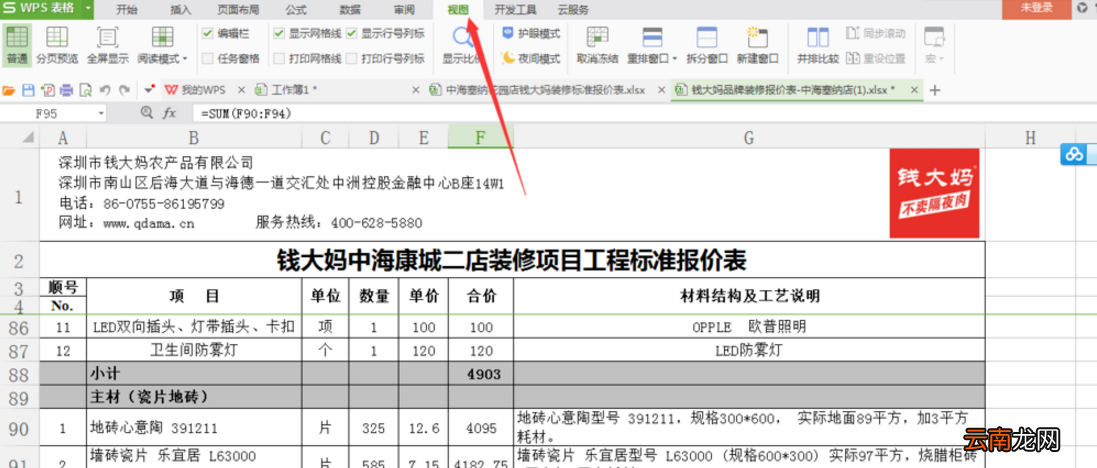Open the name box F95 dropdown
The width and height of the screenshot is (1097, 468).
tap(101, 113)
